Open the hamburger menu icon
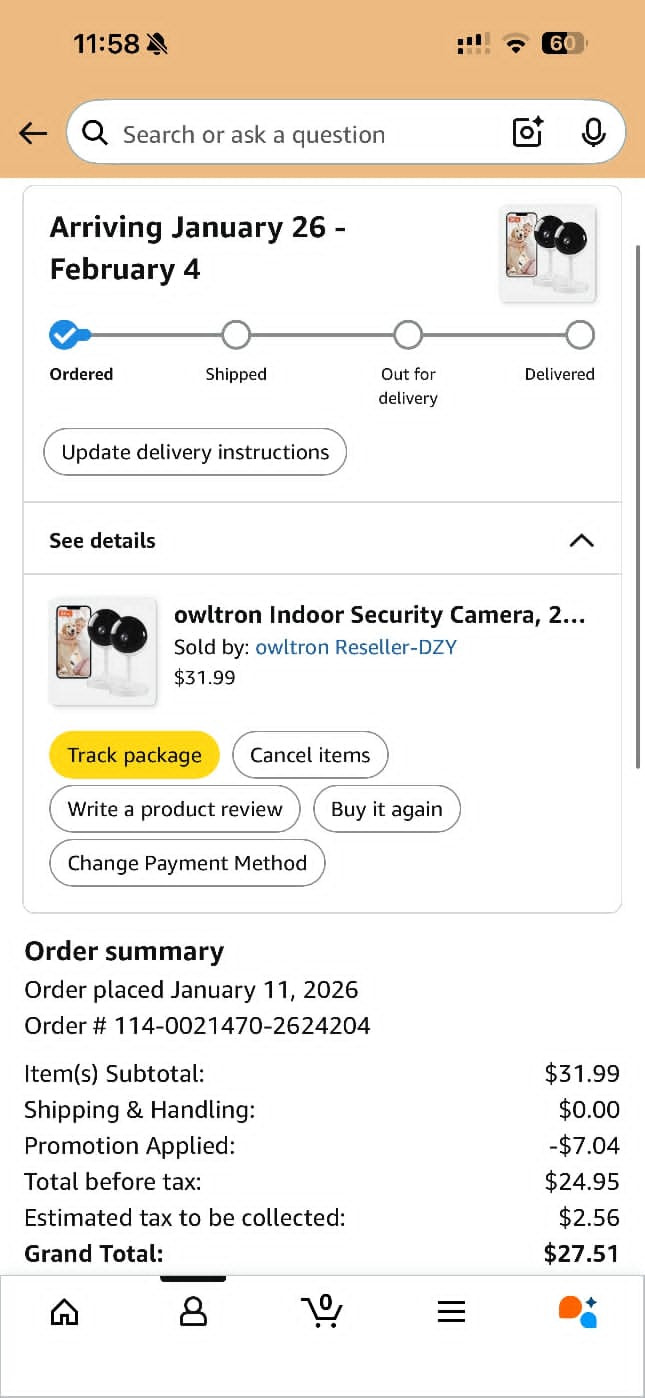The height and width of the screenshot is (1398, 645). tap(451, 1311)
